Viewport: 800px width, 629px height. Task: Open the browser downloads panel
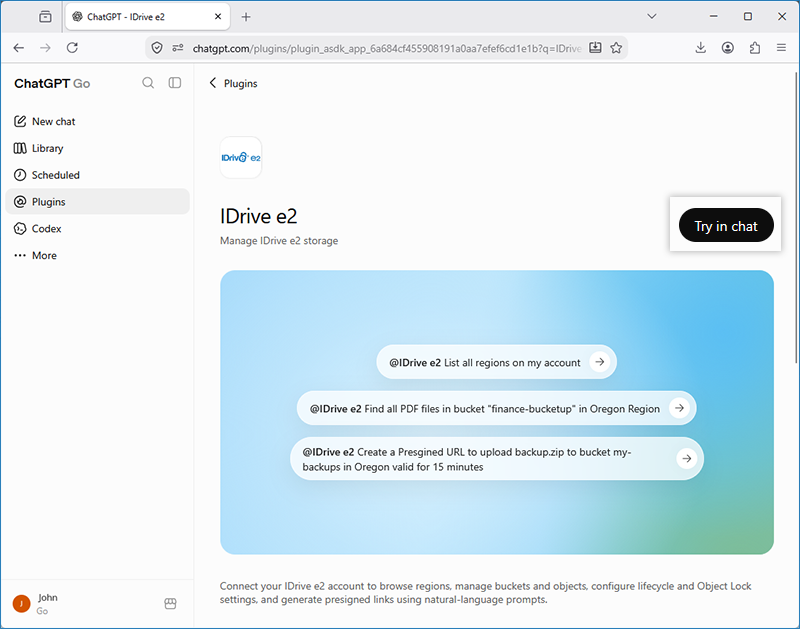pyautogui.click(x=701, y=48)
